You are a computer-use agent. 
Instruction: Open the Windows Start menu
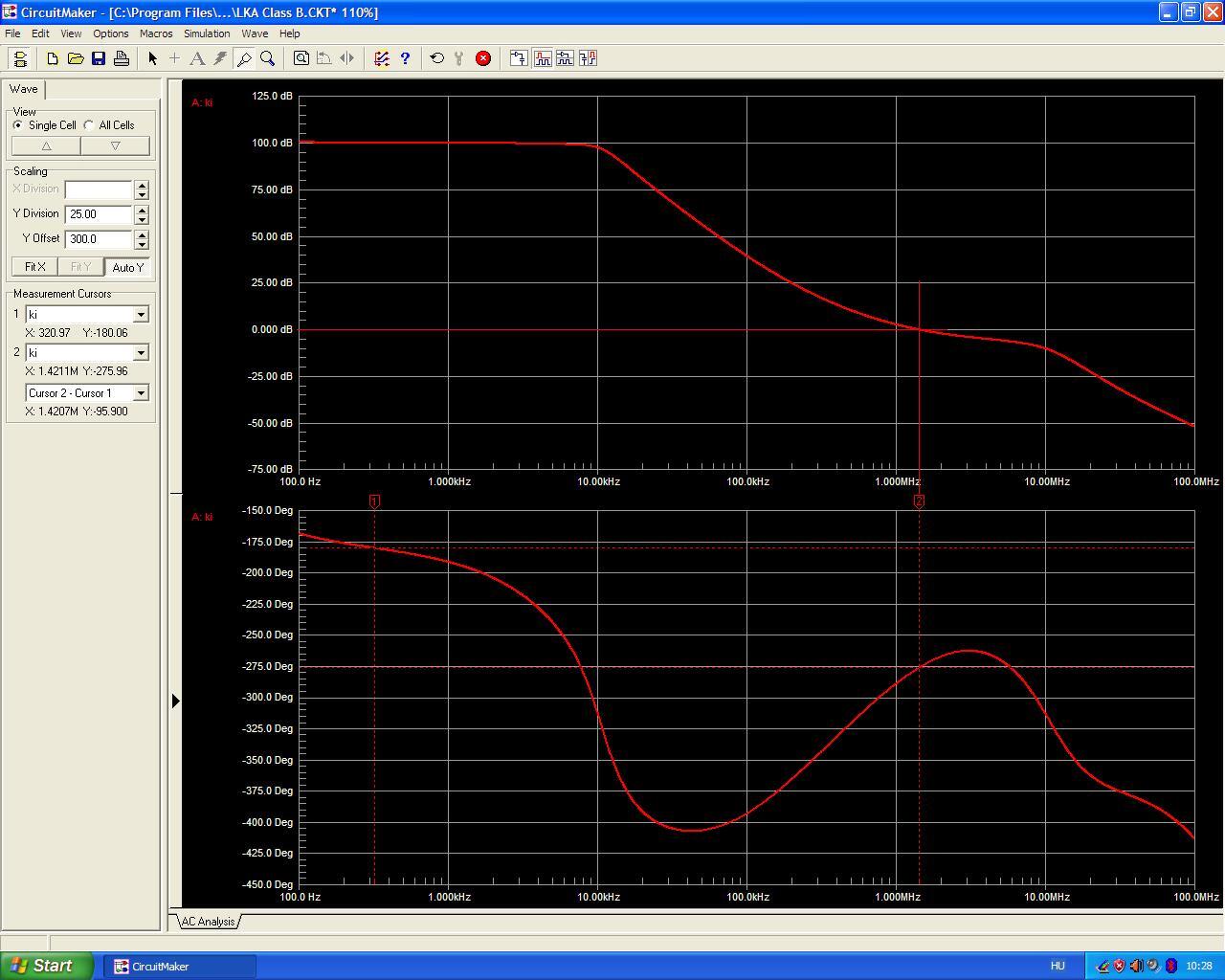47,966
